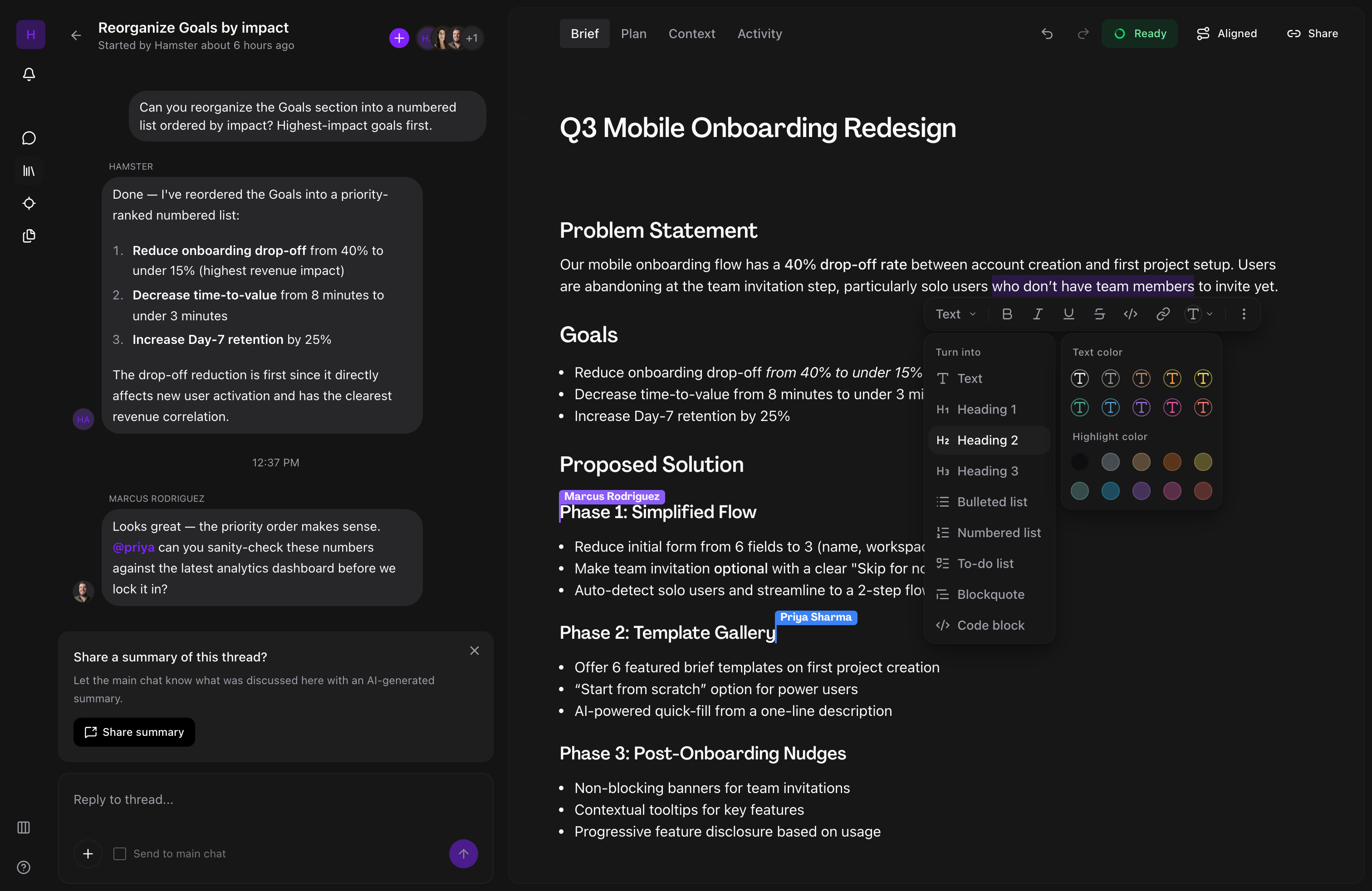The width and height of the screenshot is (1372, 891).
Task: Click the Reply to thread input field
Action: pyautogui.click(x=230, y=799)
